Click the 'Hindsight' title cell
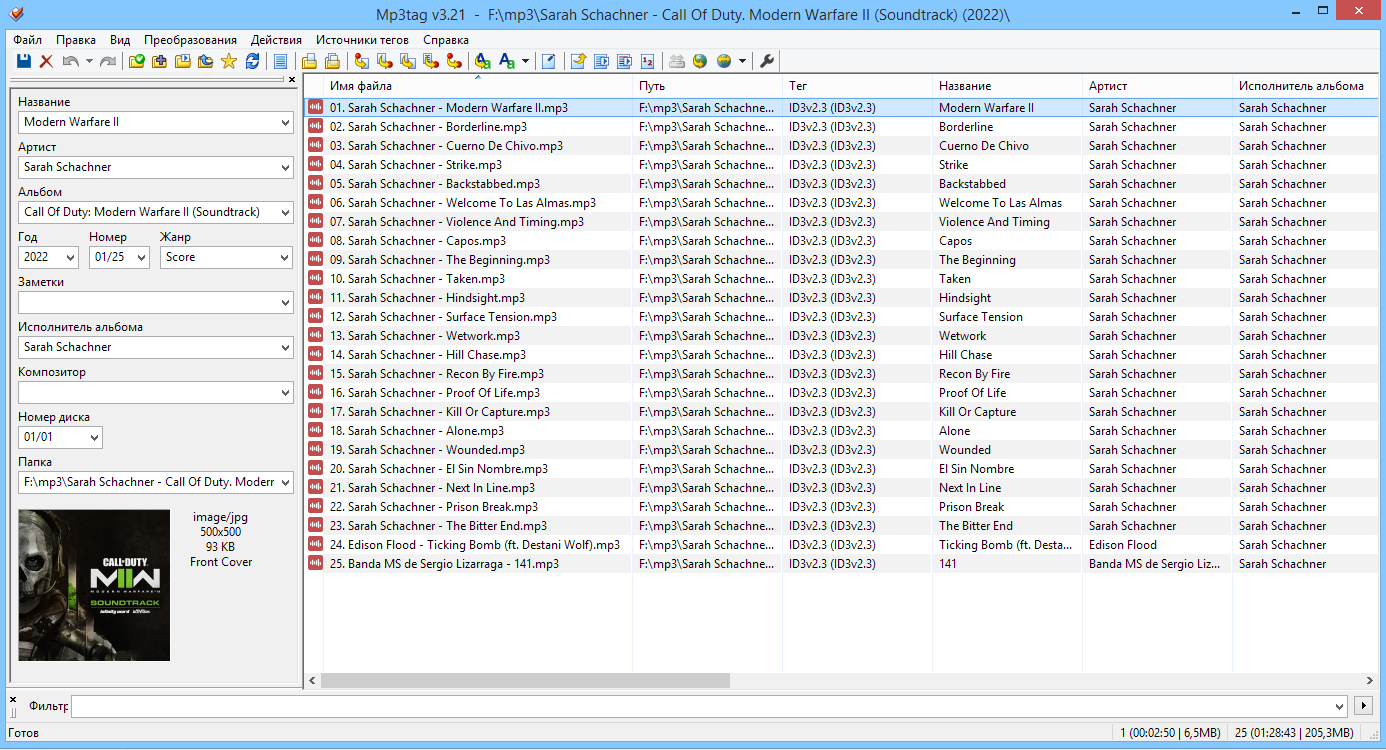The height and width of the screenshot is (750, 1386). 965,298
